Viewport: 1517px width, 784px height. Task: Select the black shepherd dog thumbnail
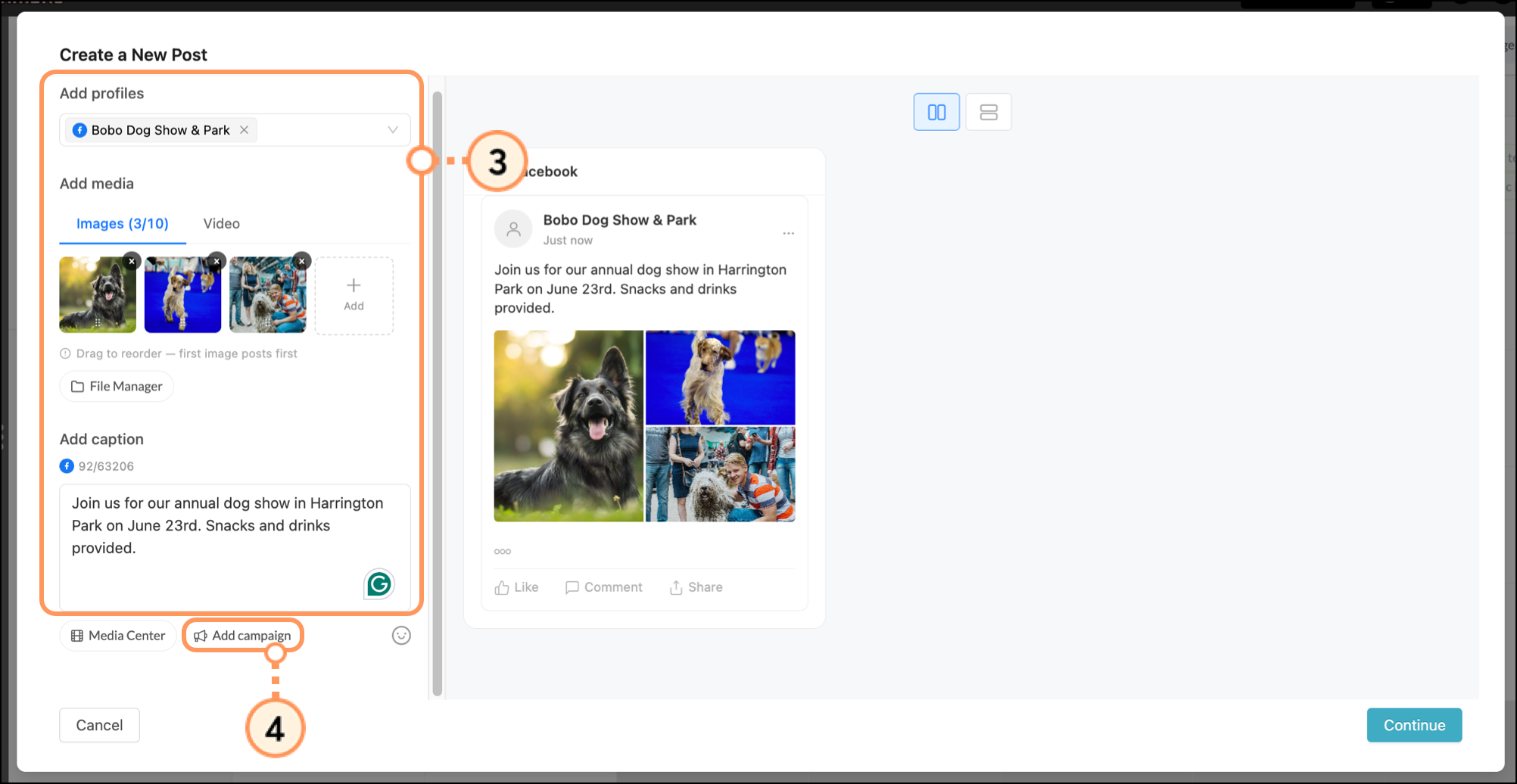tap(98, 295)
